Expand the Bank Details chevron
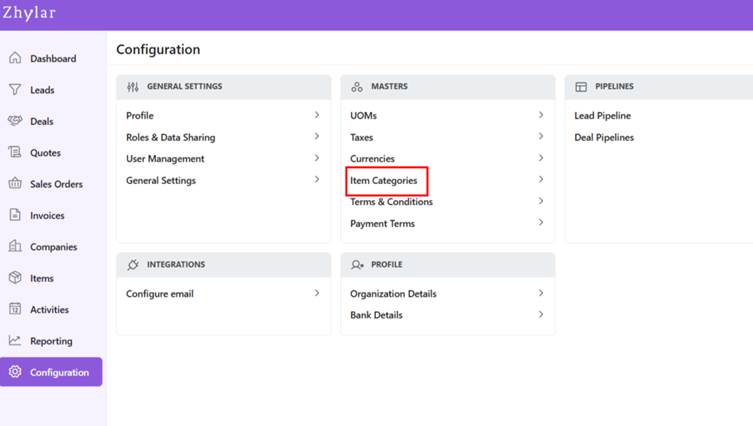Image resolution: width=753 pixels, height=426 pixels. (541, 315)
